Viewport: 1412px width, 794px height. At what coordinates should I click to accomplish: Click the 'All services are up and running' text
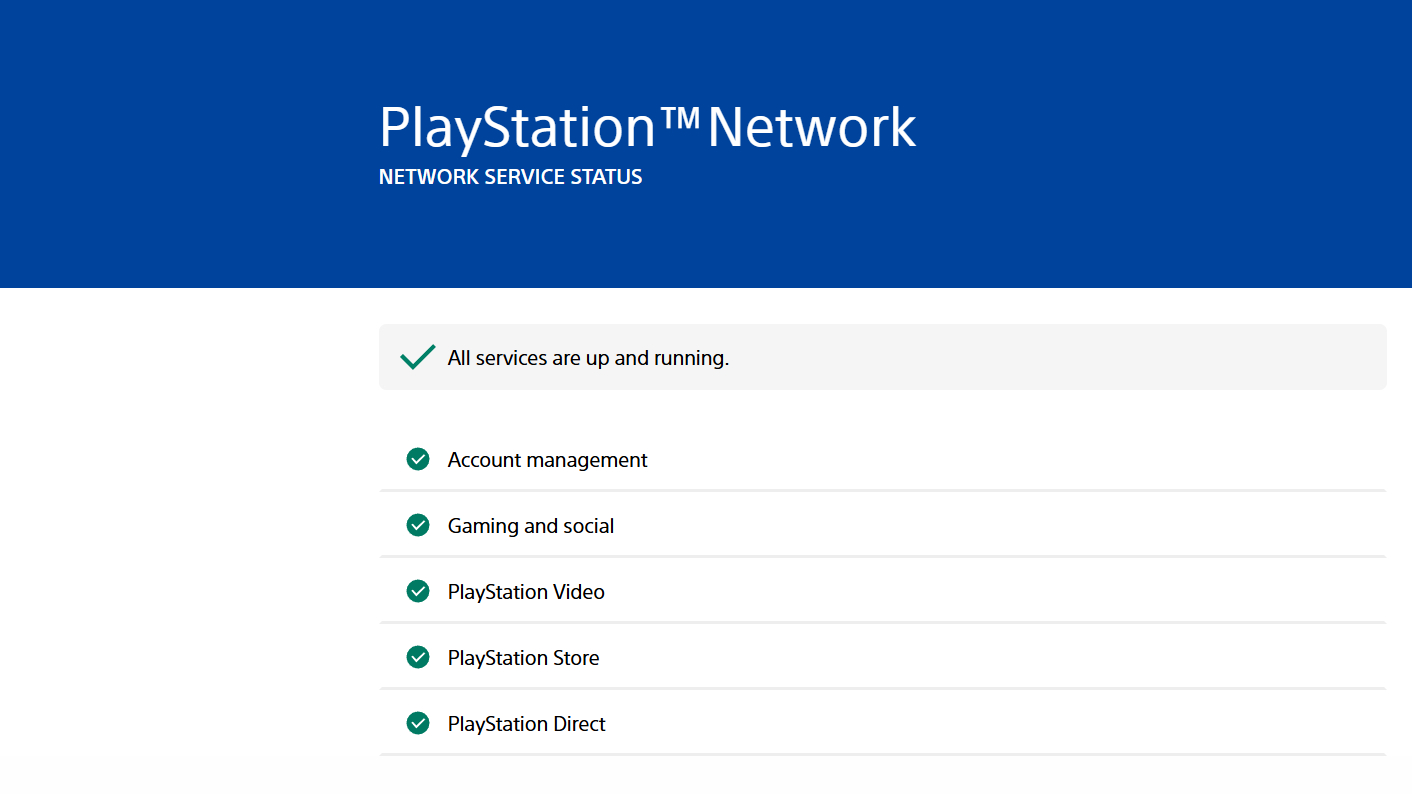click(x=588, y=358)
